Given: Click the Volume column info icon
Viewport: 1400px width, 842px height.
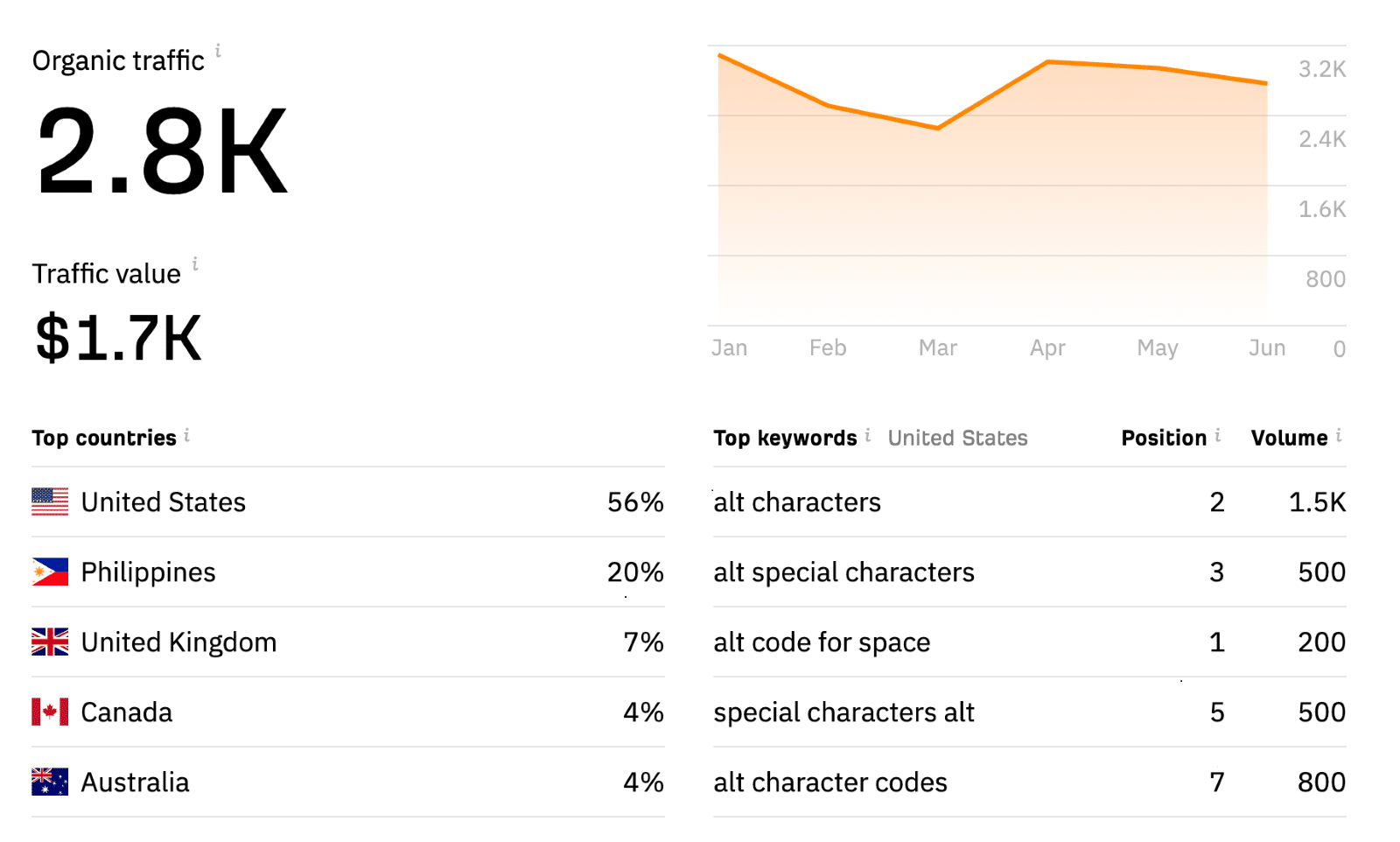Looking at the screenshot, I should (1339, 435).
